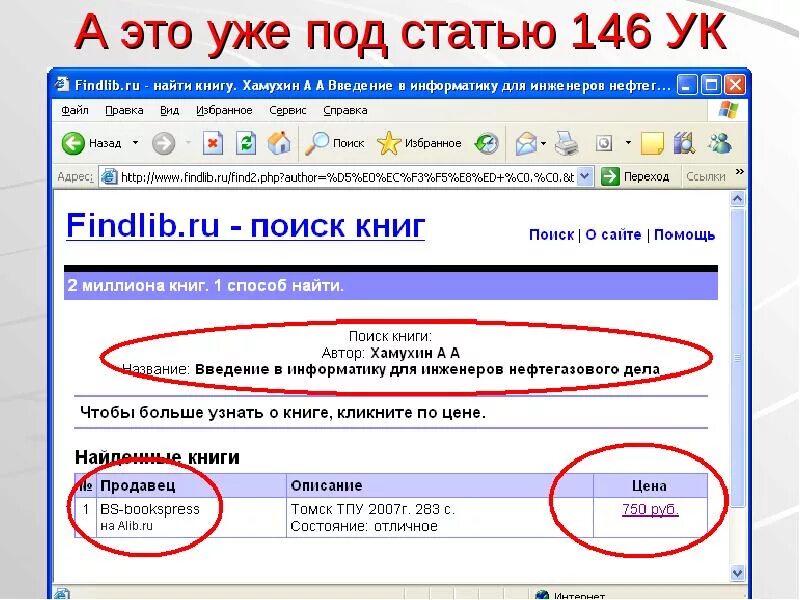Open the History clock icon
The height and width of the screenshot is (600, 800).
point(486,143)
